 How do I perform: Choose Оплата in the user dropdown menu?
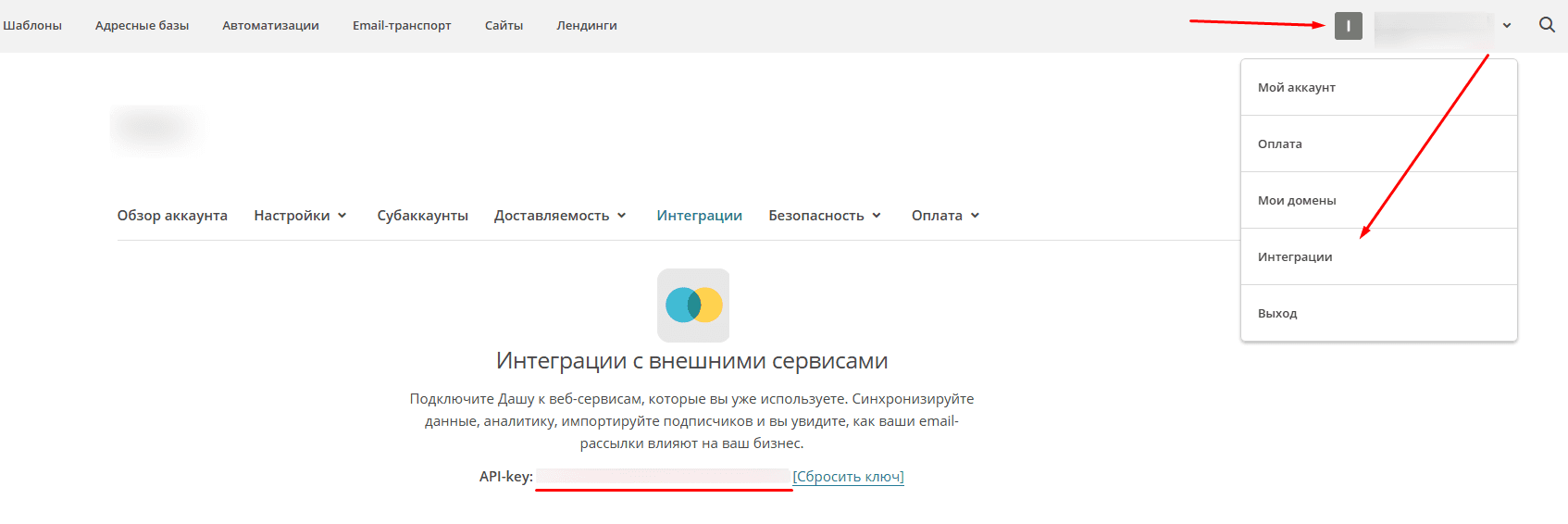click(x=1279, y=144)
